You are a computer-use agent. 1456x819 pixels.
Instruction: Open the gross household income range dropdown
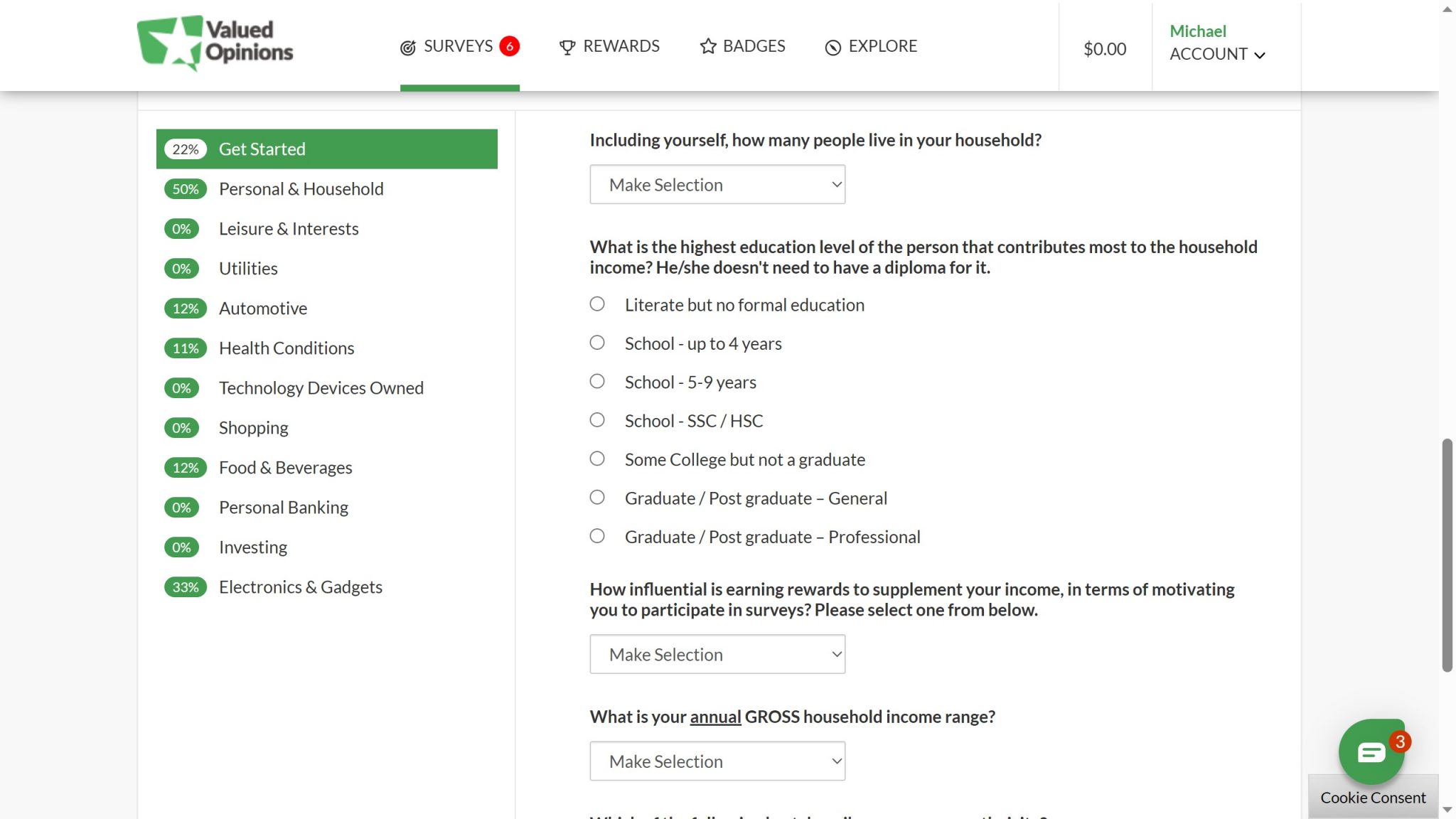click(717, 761)
